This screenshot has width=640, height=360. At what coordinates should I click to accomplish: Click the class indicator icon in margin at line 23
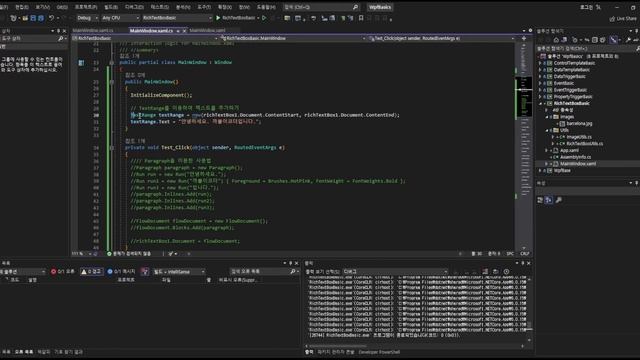pos(81,62)
